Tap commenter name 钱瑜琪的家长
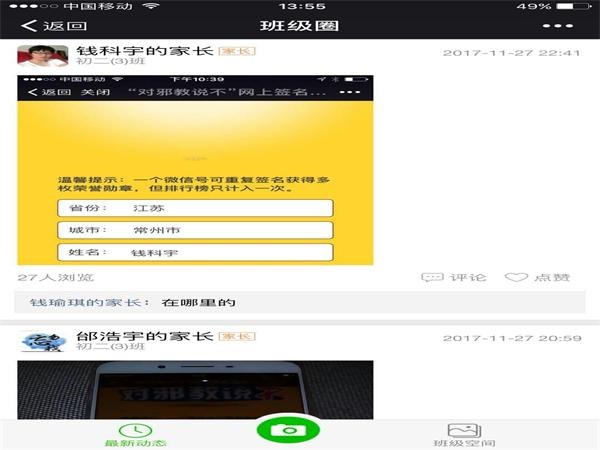600x450 pixels. pyautogui.click(x=90, y=302)
